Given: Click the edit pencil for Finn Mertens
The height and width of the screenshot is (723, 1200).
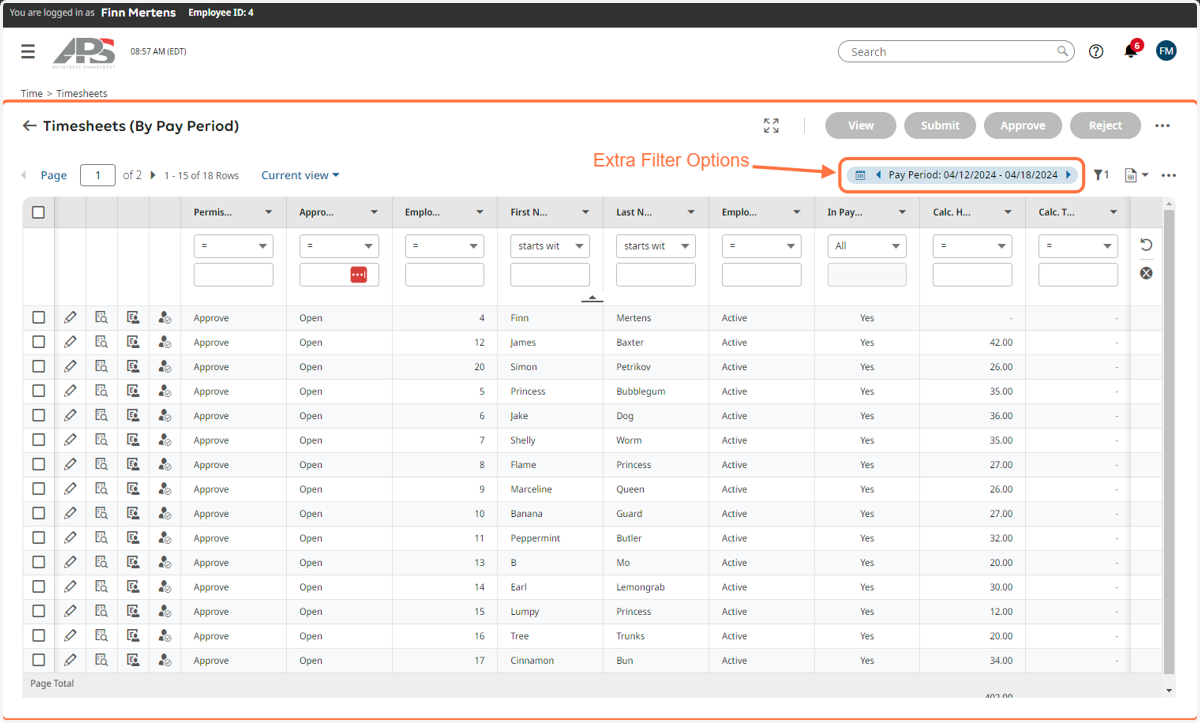Looking at the screenshot, I should coord(70,318).
